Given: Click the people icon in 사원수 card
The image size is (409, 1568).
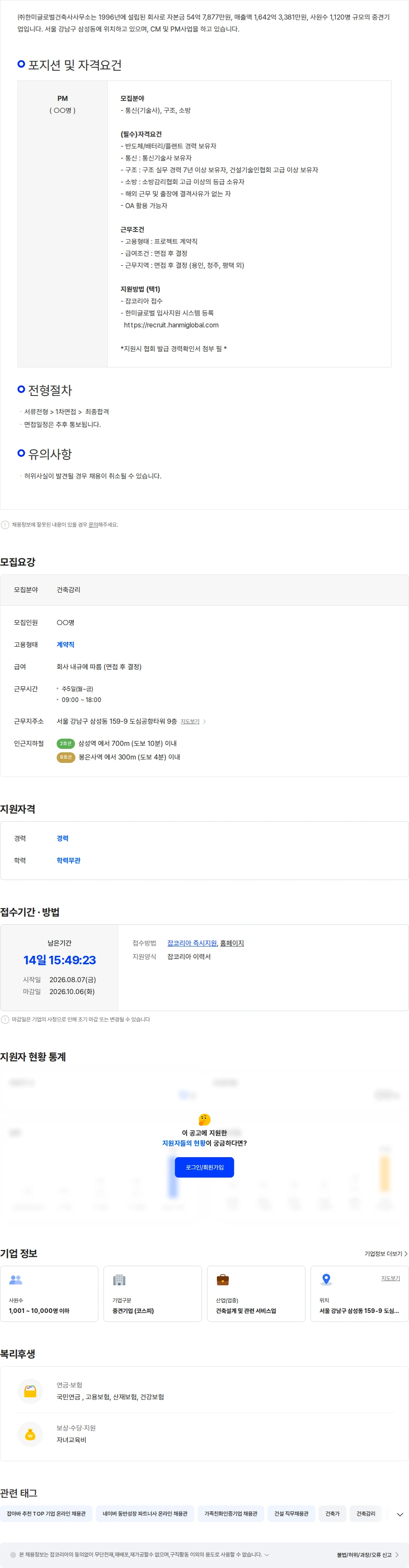Looking at the screenshot, I should [16, 1280].
